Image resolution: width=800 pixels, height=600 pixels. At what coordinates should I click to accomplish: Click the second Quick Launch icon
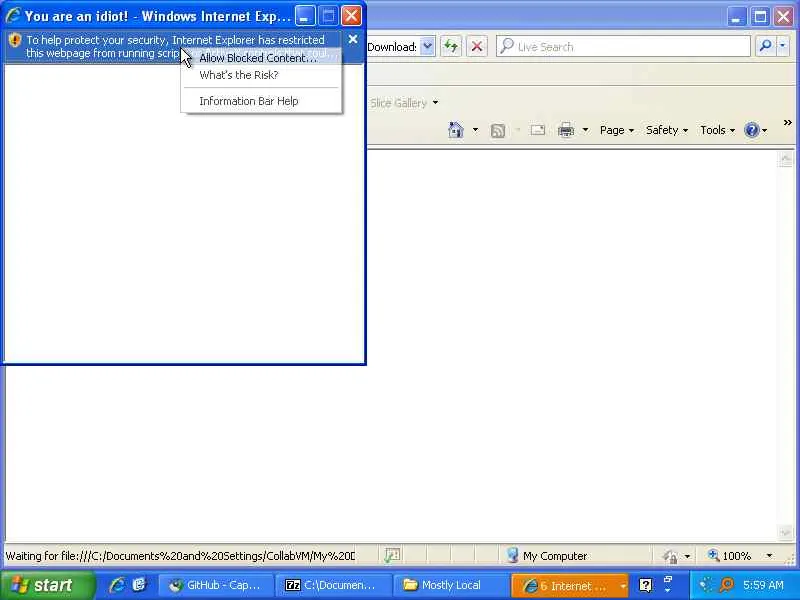click(138, 585)
